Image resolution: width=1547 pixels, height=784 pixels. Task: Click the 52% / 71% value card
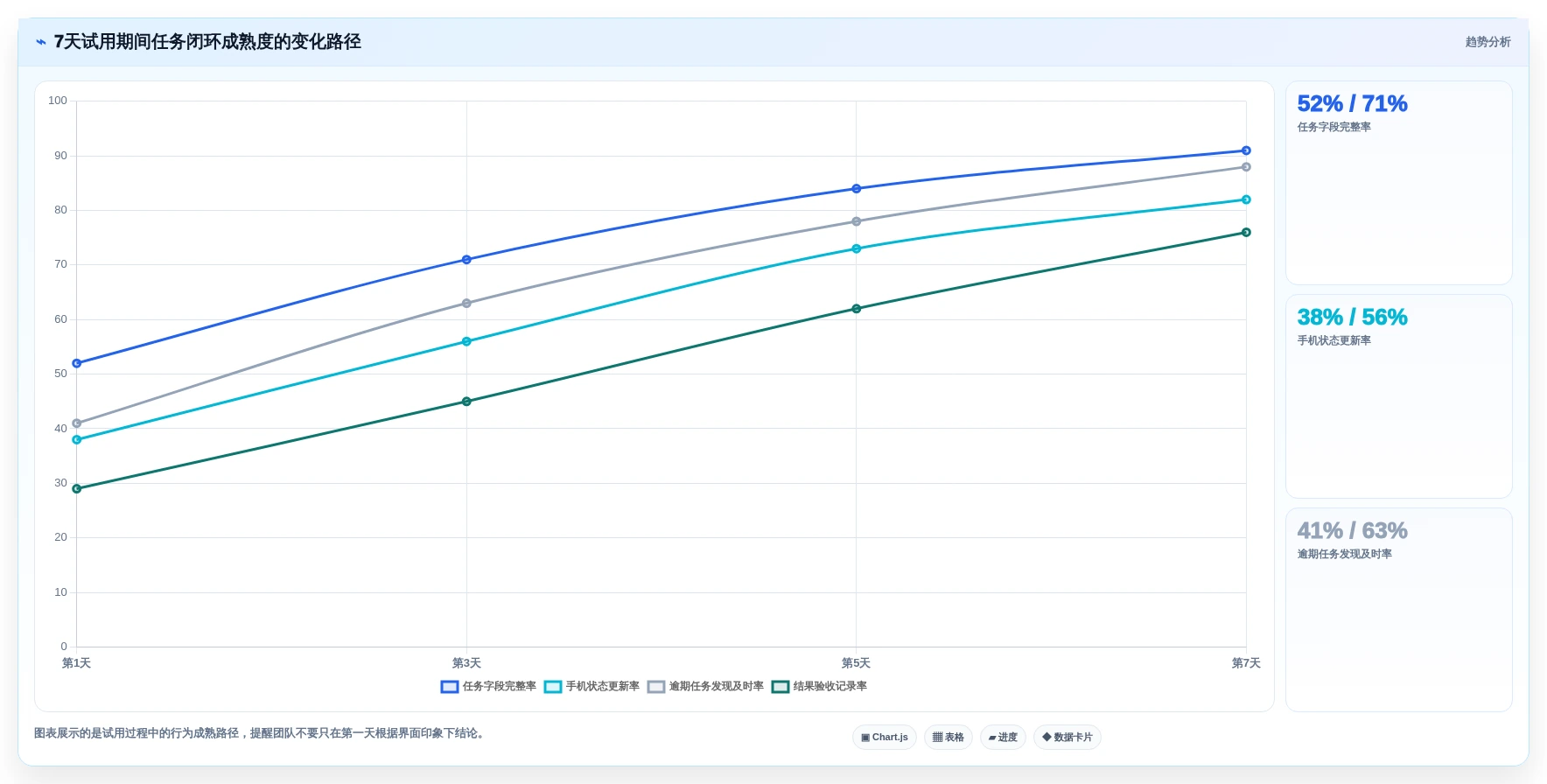(x=1399, y=183)
